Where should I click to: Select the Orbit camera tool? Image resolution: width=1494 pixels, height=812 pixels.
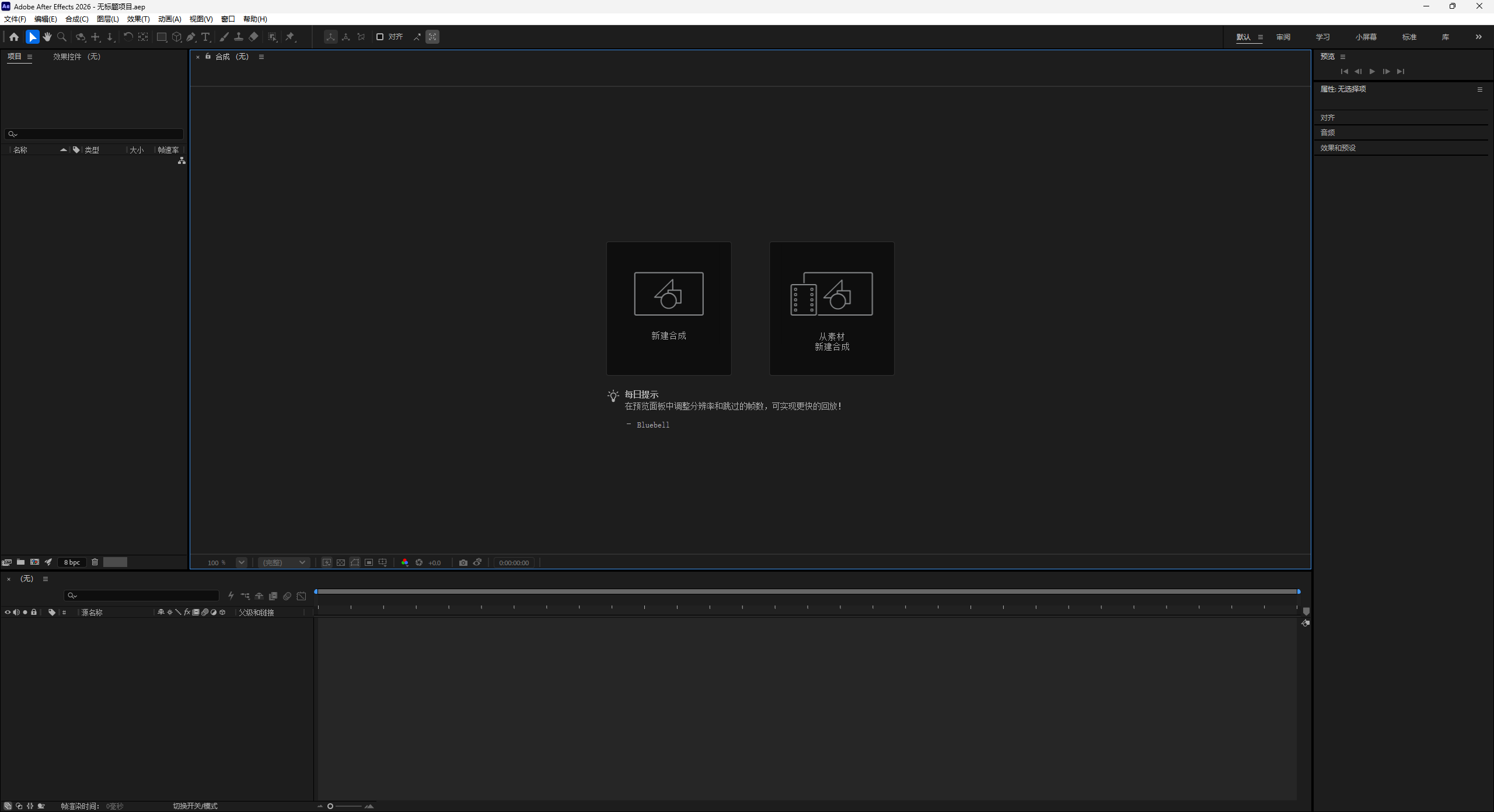(81, 37)
